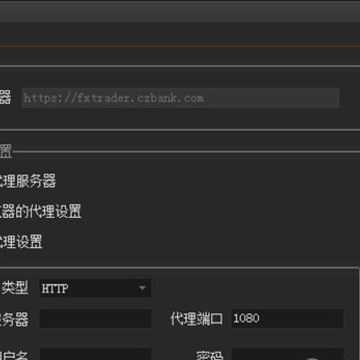Click the 代理端口 label
This screenshot has height=360, width=360.
point(196,319)
